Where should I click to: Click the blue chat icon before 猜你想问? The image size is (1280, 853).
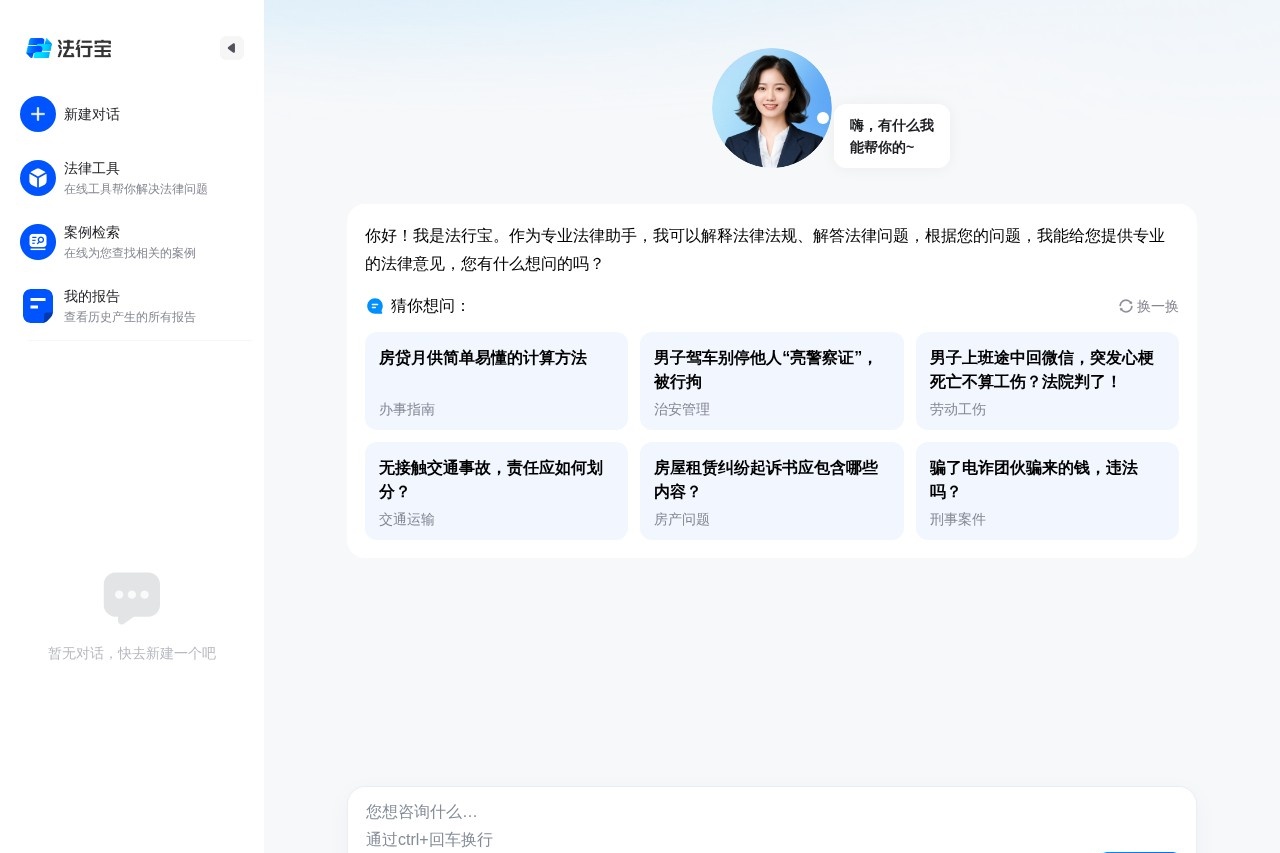(375, 306)
